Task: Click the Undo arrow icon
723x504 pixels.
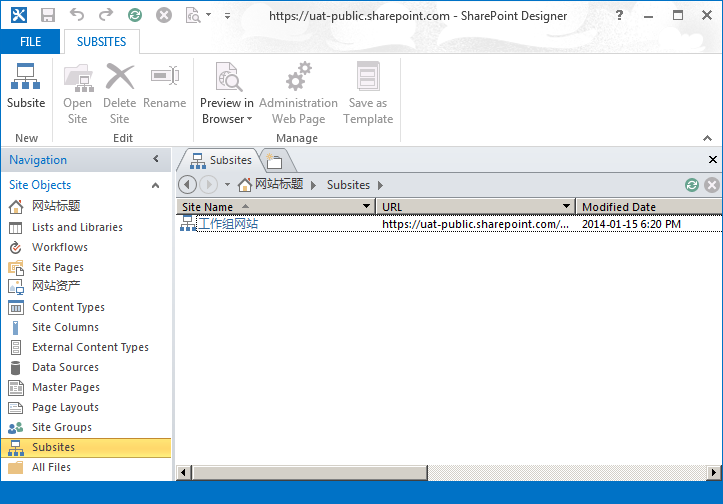Action: click(77, 15)
